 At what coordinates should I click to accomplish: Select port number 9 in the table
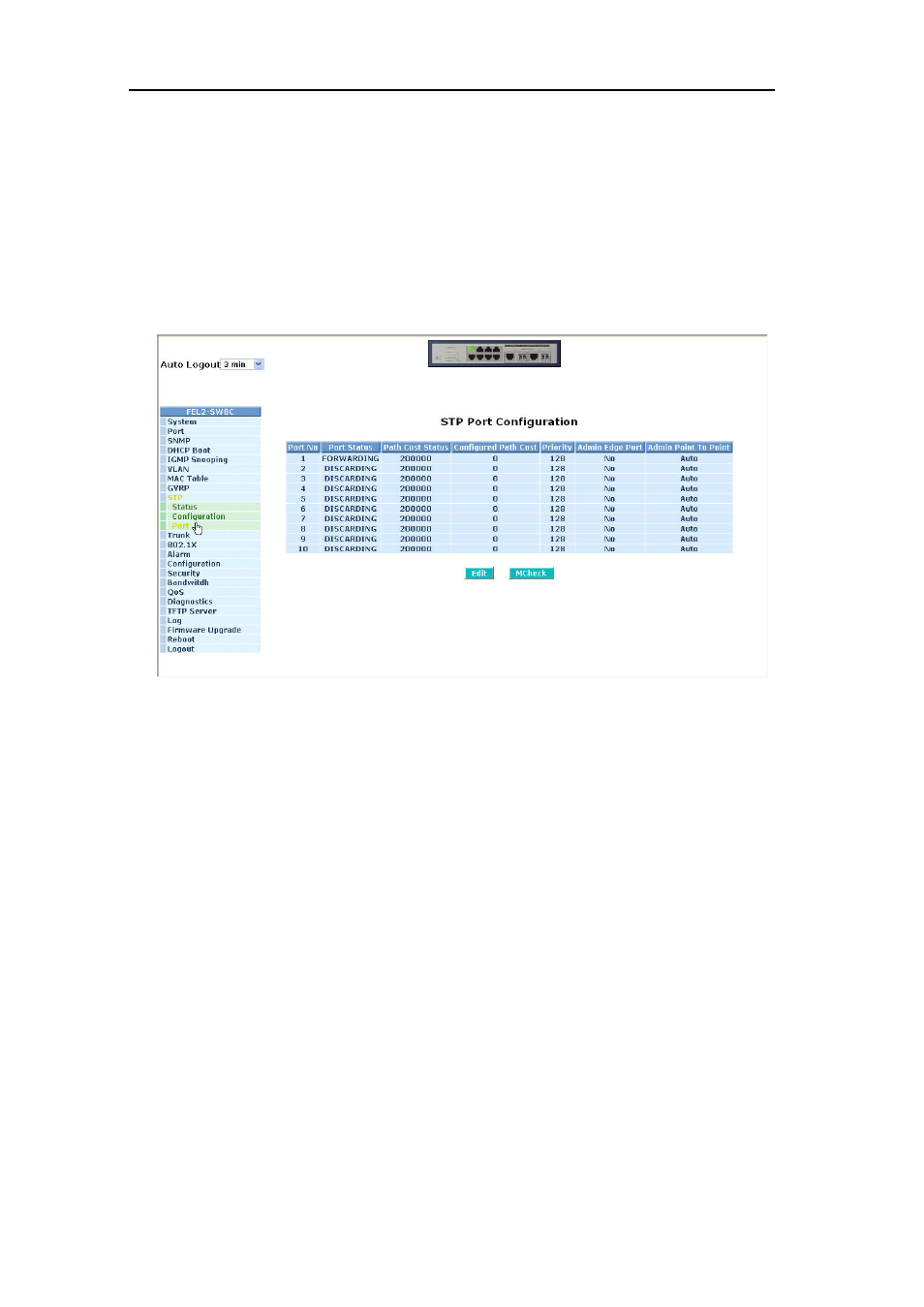pos(303,539)
